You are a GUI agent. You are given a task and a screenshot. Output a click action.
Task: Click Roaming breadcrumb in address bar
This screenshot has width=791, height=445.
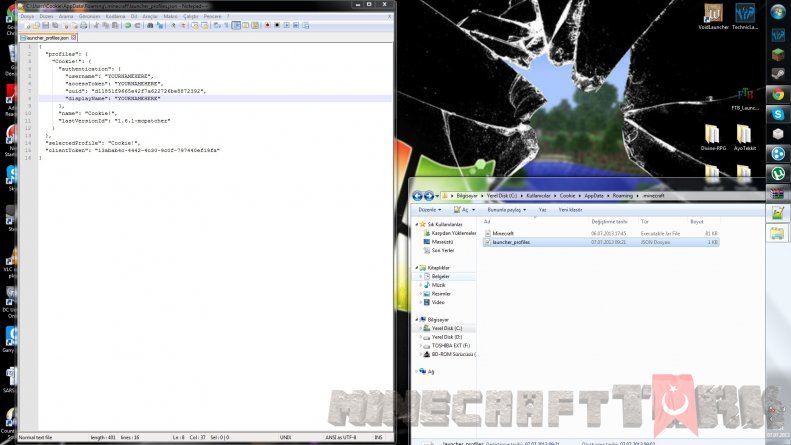tap(623, 196)
